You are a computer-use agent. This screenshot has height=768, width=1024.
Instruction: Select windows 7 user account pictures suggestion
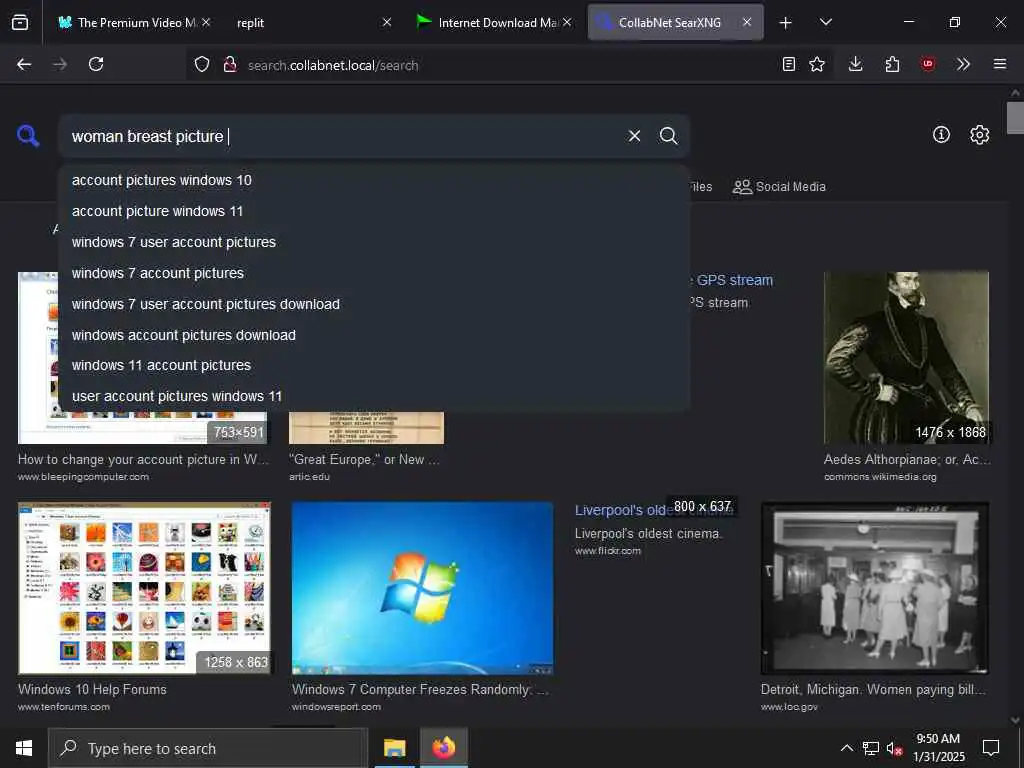click(x=374, y=242)
